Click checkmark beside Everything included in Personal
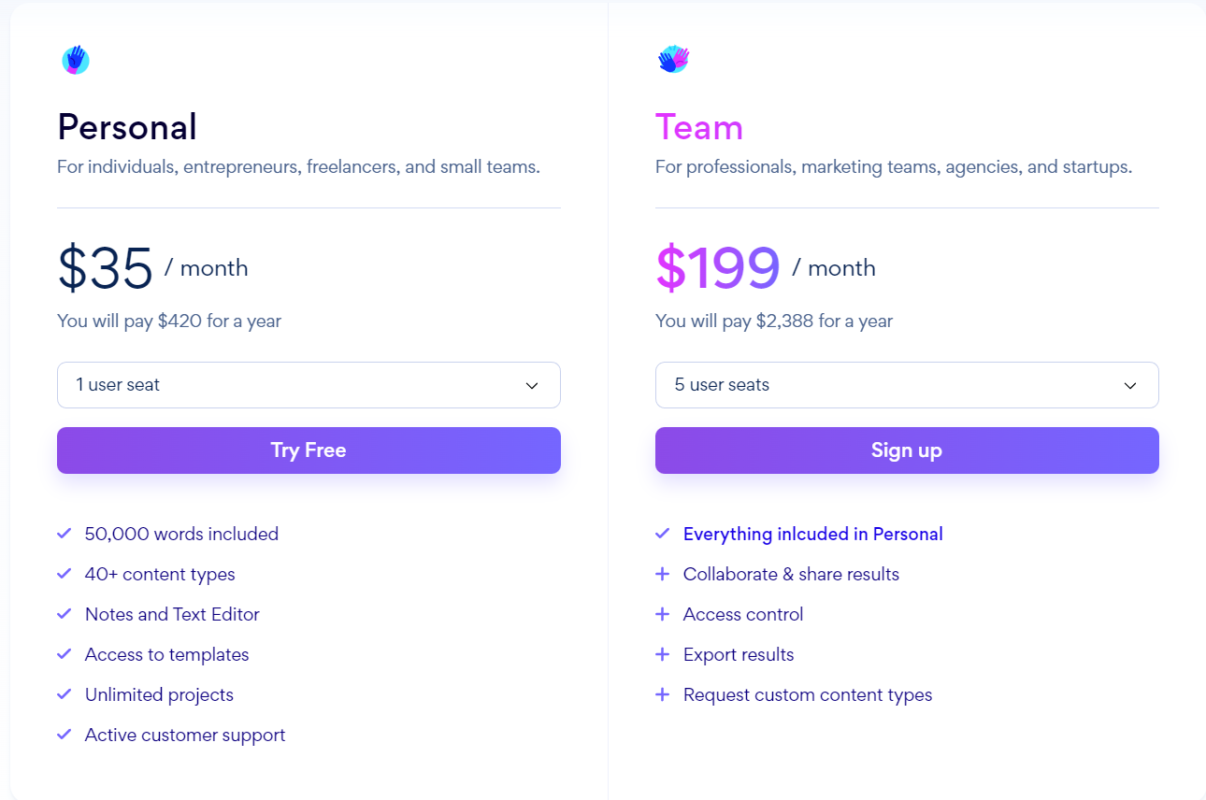The height and width of the screenshot is (800, 1206). [x=662, y=534]
